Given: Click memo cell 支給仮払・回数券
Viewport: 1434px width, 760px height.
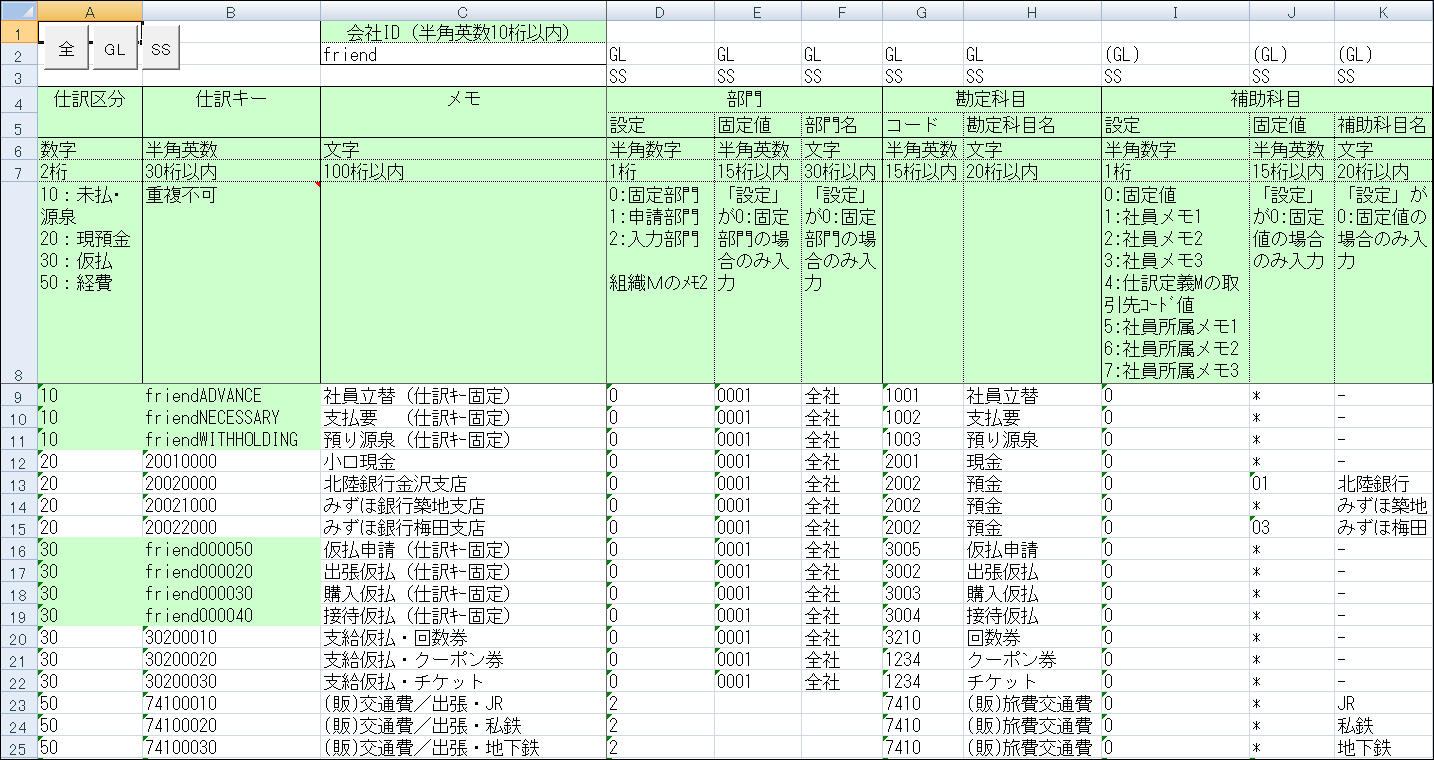Looking at the screenshot, I should tap(463, 638).
